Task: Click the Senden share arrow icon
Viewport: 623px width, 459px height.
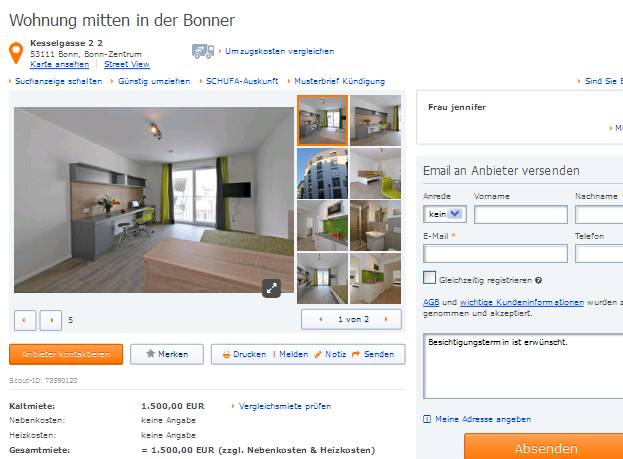Action: point(356,354)
